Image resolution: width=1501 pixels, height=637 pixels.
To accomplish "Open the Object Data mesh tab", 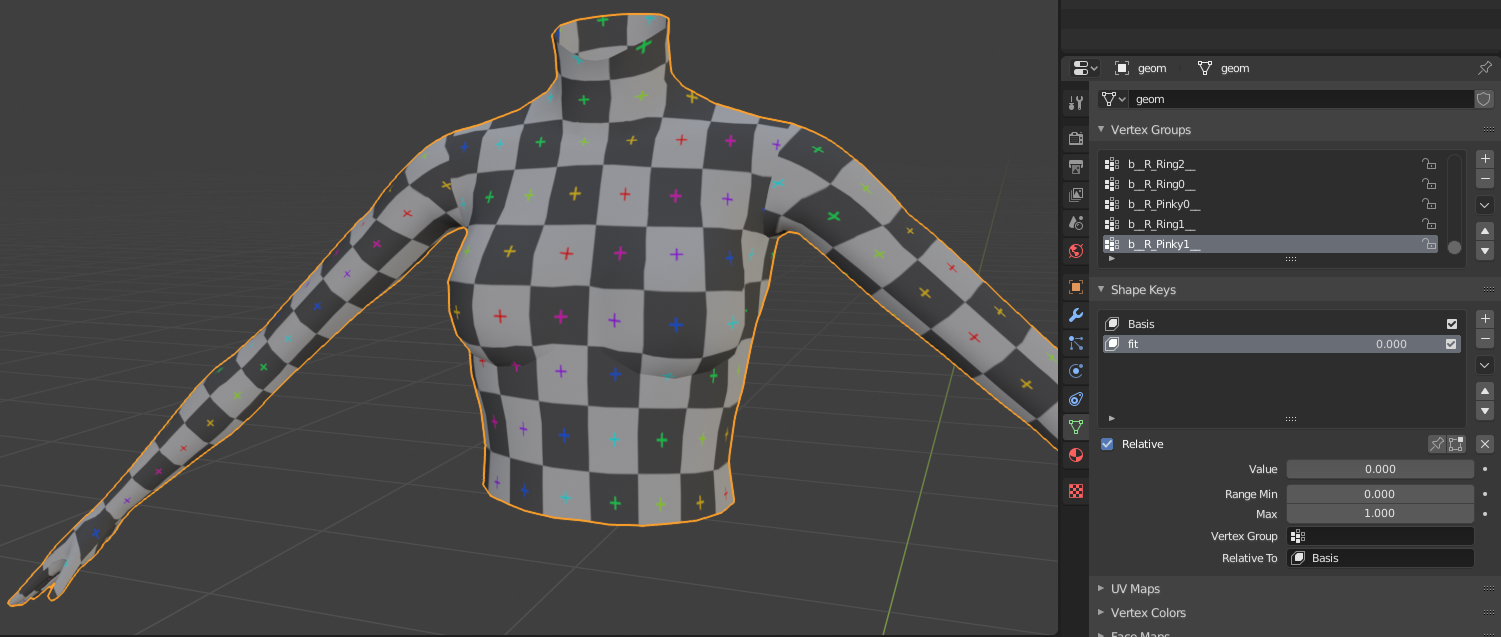I will (x=1076, y=427).
